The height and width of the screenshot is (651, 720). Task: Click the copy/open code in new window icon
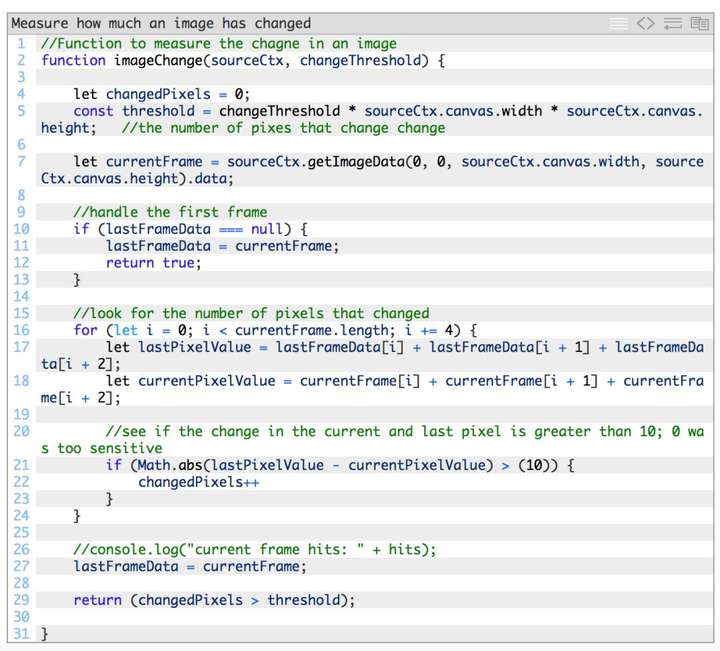click(x=700, y=23)
